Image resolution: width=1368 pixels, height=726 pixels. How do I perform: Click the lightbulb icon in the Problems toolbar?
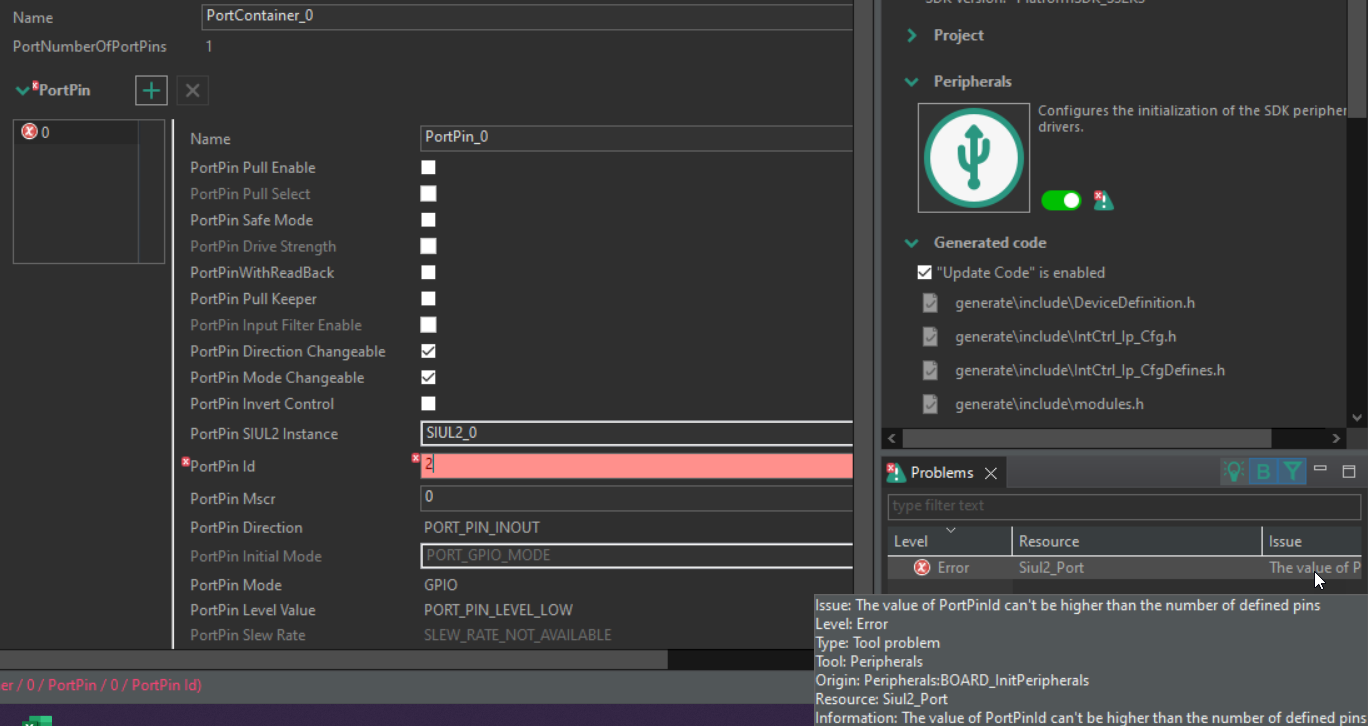(x=1234, y=472)
